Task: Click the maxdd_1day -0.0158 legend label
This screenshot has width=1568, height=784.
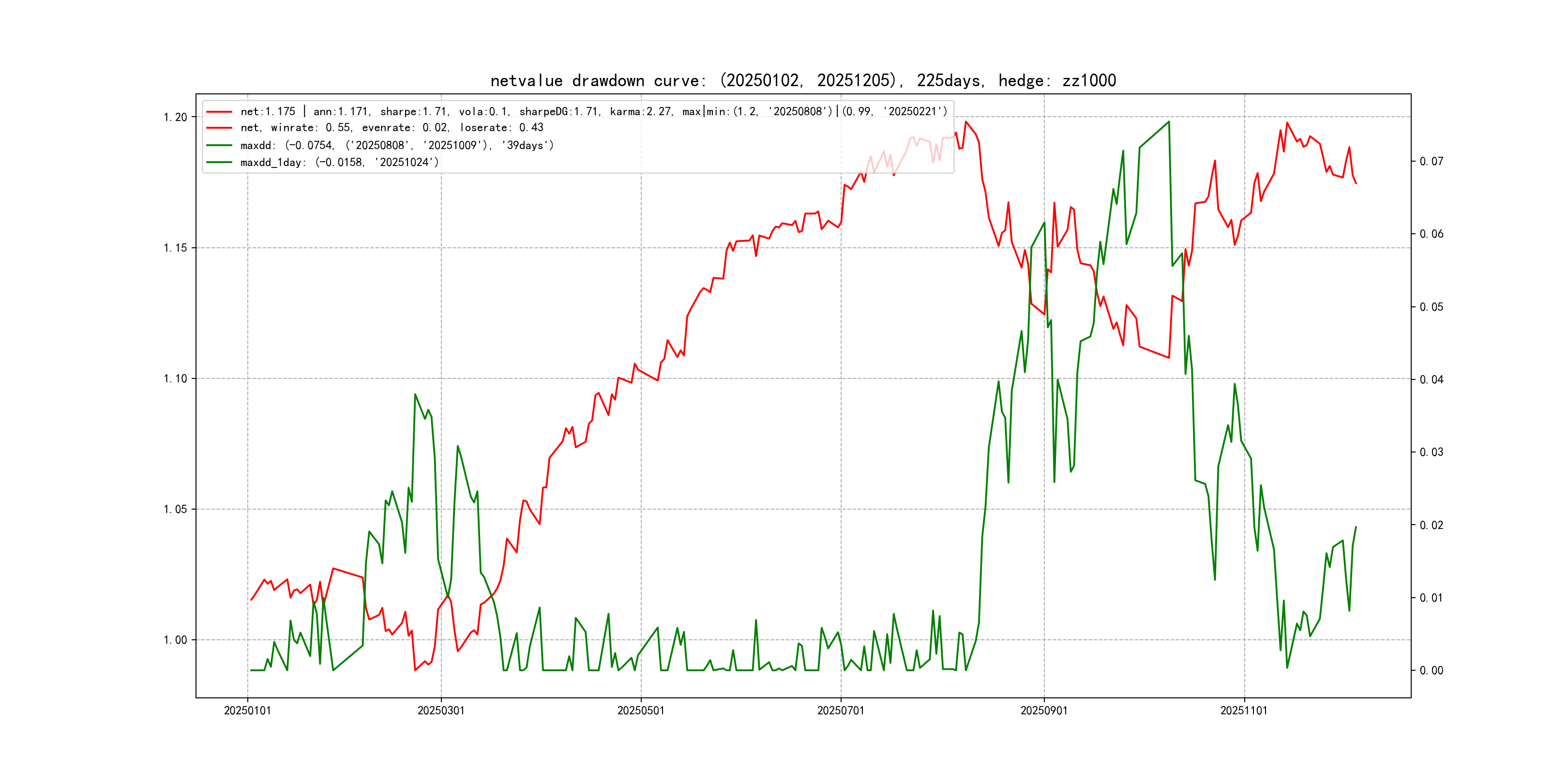Action: 339,163
